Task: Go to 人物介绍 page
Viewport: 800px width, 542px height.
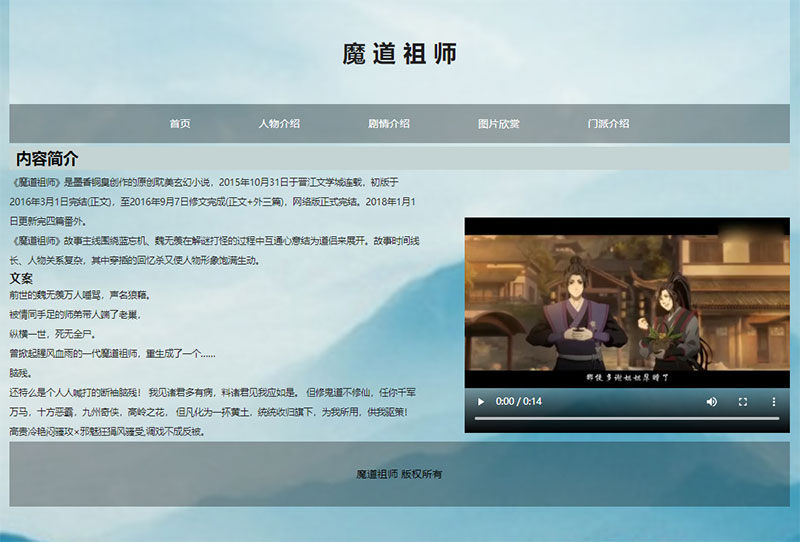Action: coord(279,124)
